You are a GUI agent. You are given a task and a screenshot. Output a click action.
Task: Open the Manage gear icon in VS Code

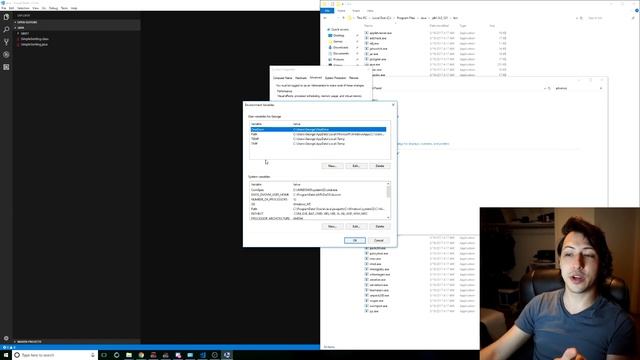(6, 338)
